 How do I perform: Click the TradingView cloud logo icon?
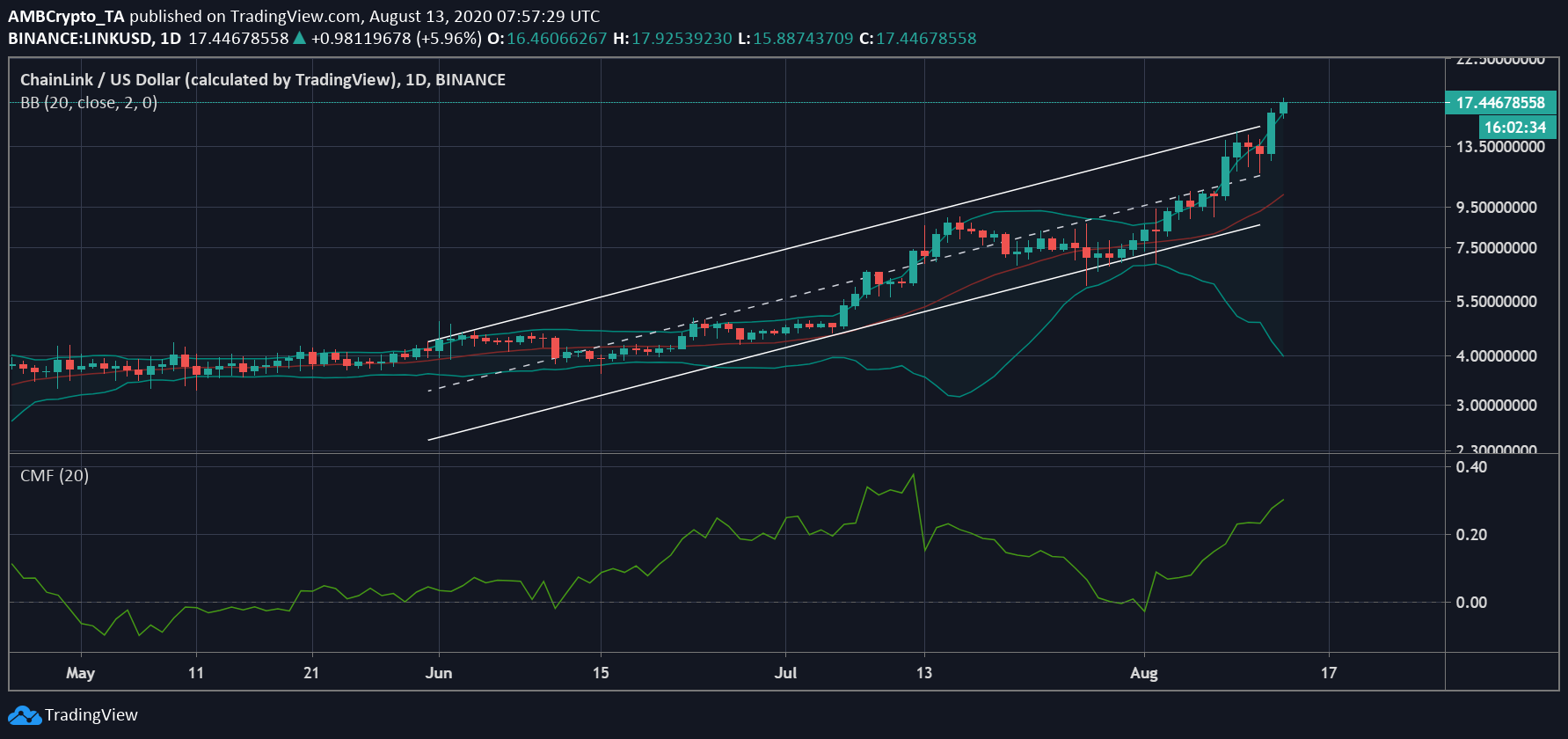coord(25,715)
